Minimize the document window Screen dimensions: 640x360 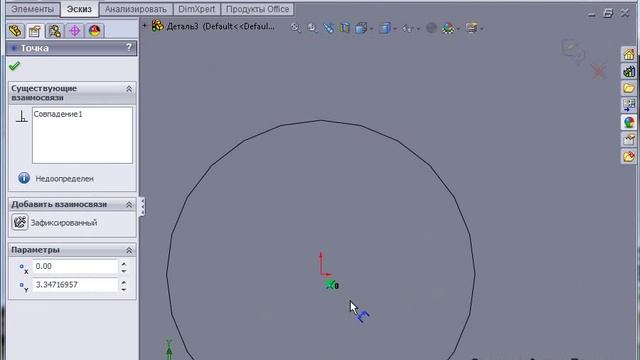592,14
